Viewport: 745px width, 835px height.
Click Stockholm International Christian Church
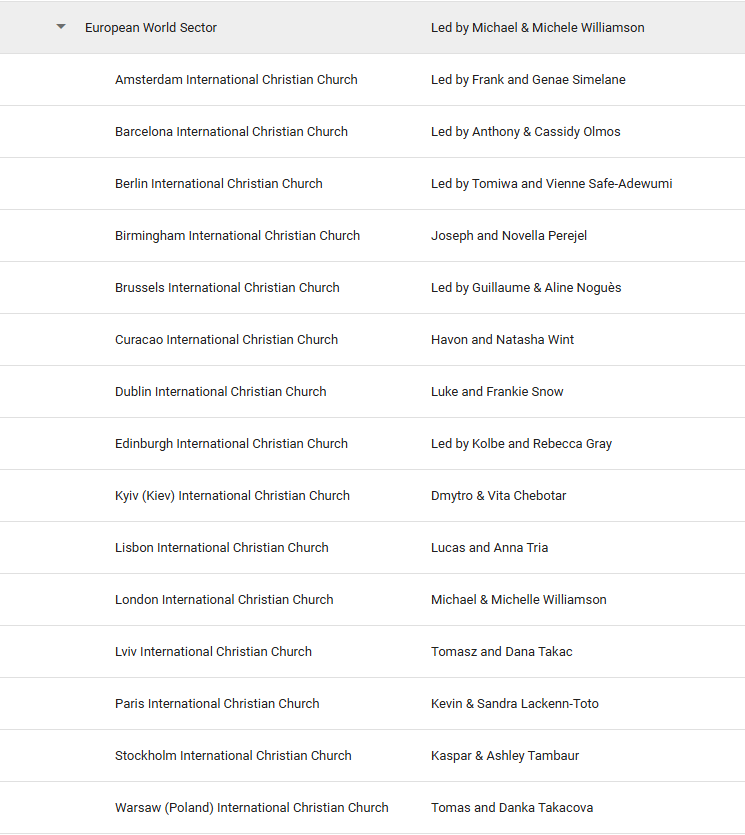click(x=233, y=756)
